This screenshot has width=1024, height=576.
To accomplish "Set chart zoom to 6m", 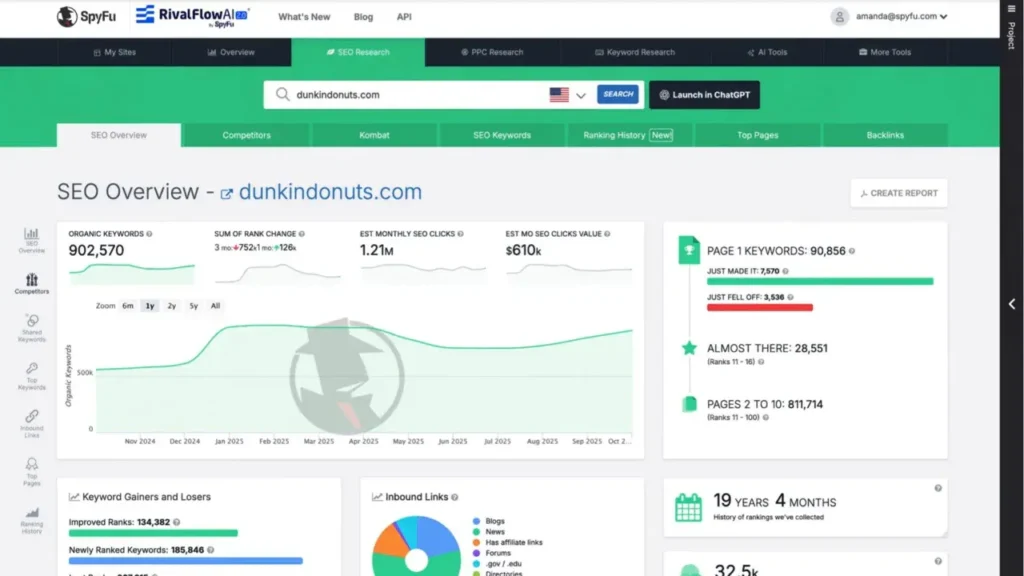I will (128, 305).
